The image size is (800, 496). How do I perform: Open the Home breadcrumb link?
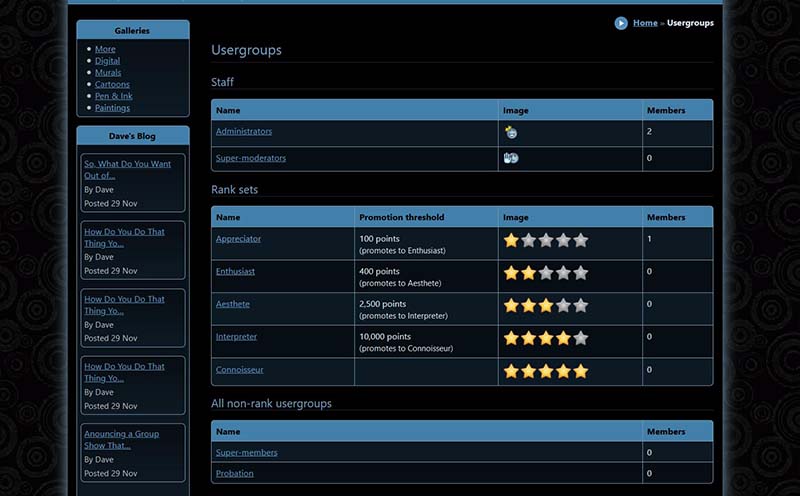coord(645,23)
